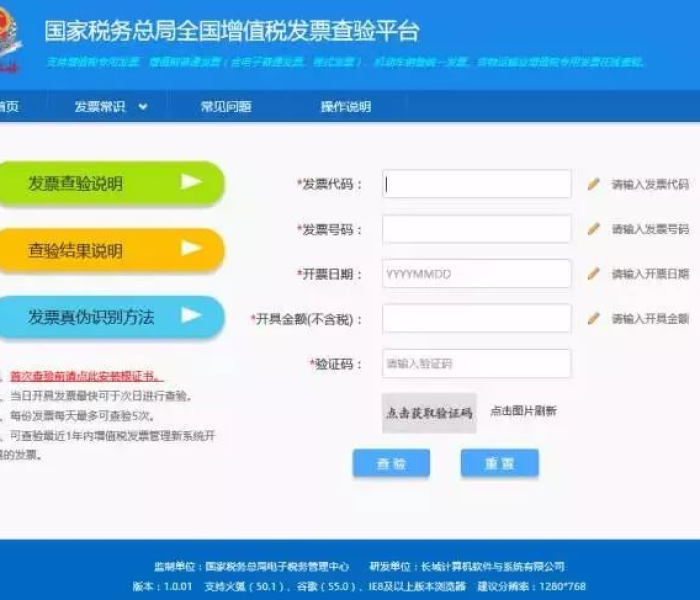Screen dimensions: 700x600
Task: Click footer text 研发单位 长城计算机软件与系统有限公司
Action: pos(467,567)
